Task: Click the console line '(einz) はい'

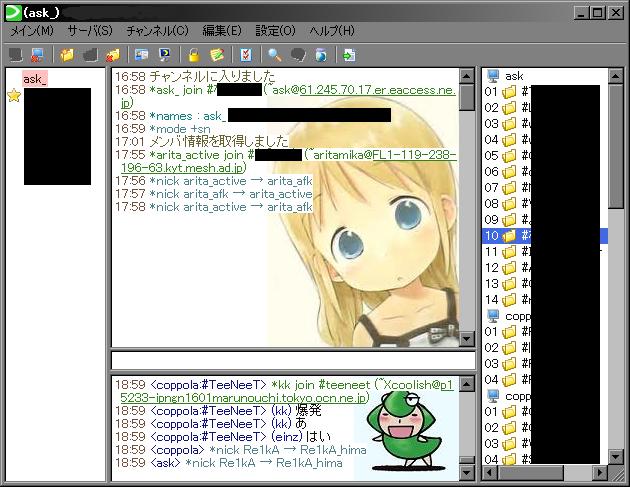Action: [x=301, y=437]
